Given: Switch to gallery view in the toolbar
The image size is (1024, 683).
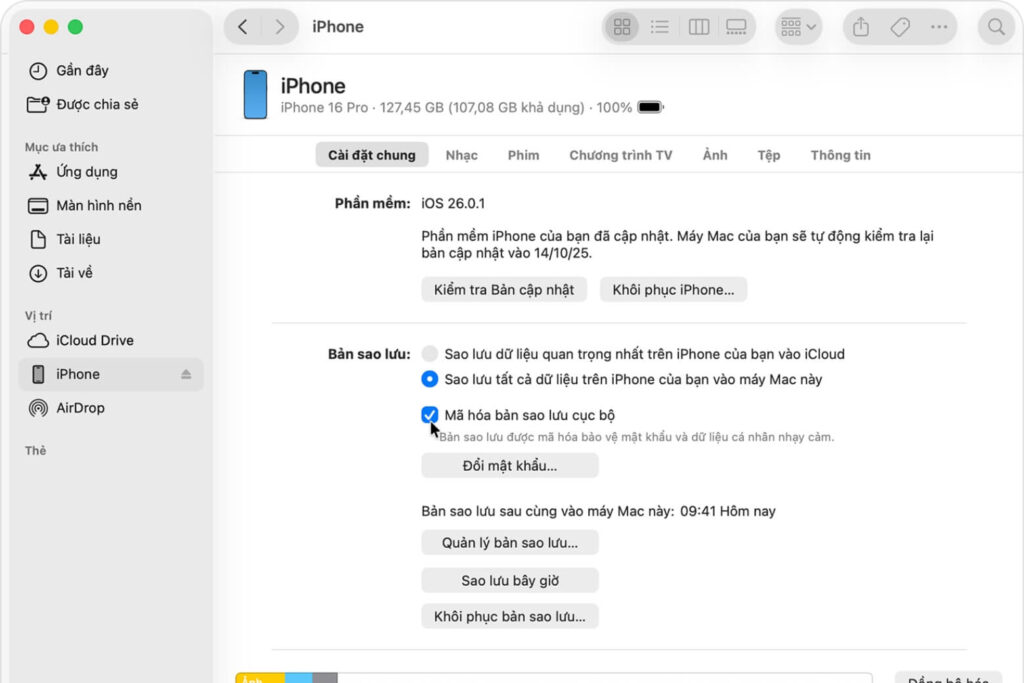Looking at the screenshot, I should (x=737, y=27).
